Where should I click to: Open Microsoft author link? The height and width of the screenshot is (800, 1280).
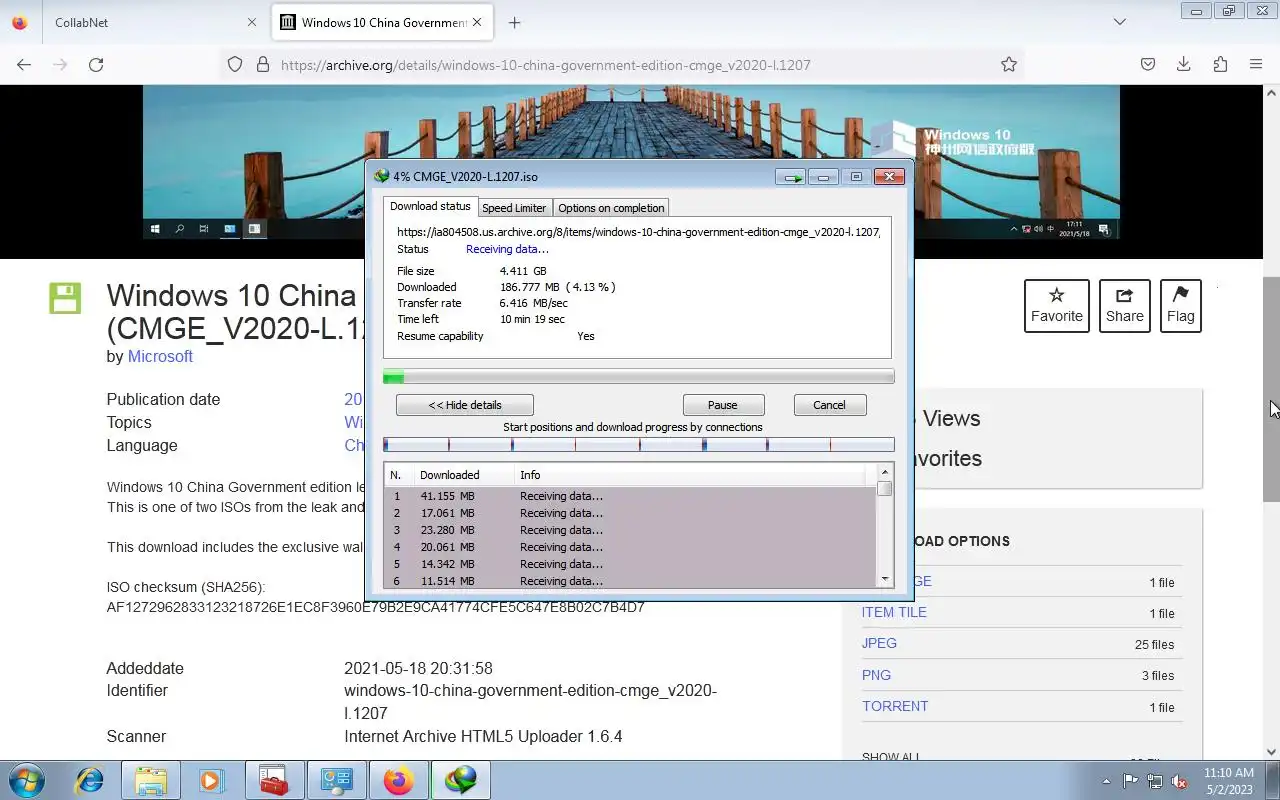pos(160,356)
